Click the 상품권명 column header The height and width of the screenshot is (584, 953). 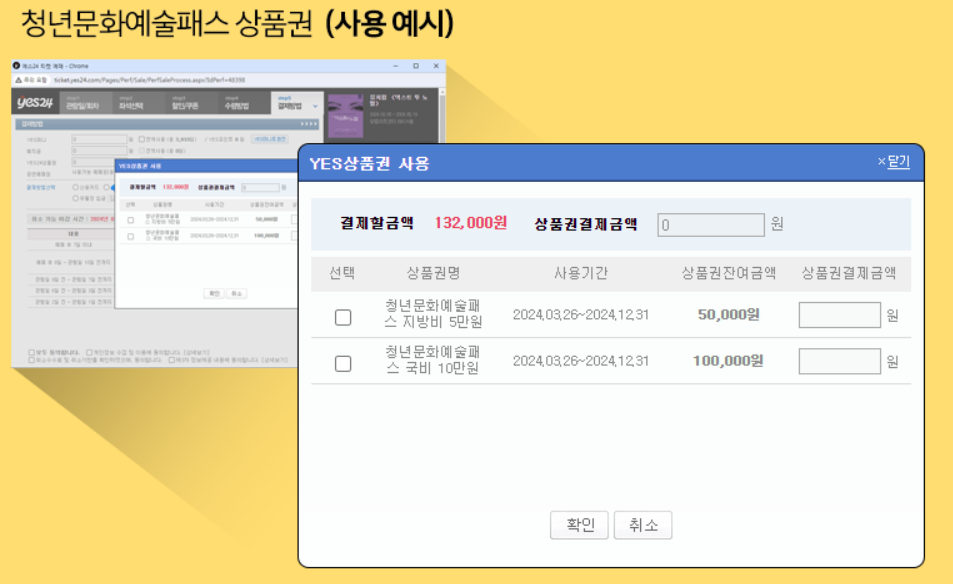433,273
